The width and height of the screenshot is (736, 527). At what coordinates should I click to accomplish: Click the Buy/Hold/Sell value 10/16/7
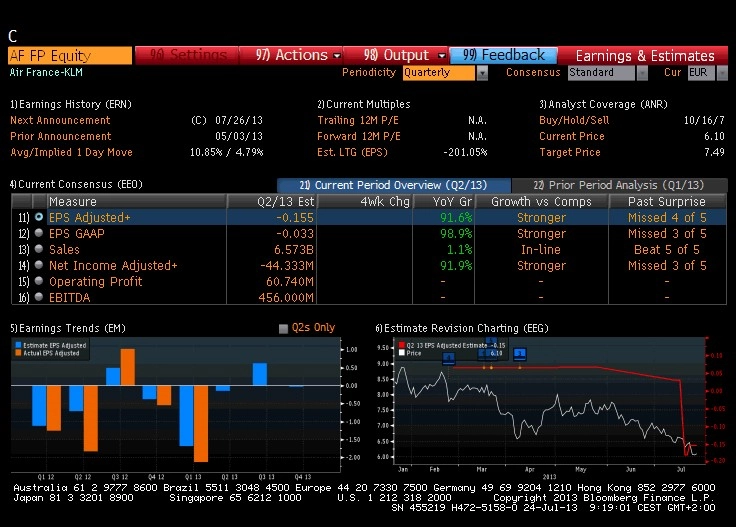704,120
